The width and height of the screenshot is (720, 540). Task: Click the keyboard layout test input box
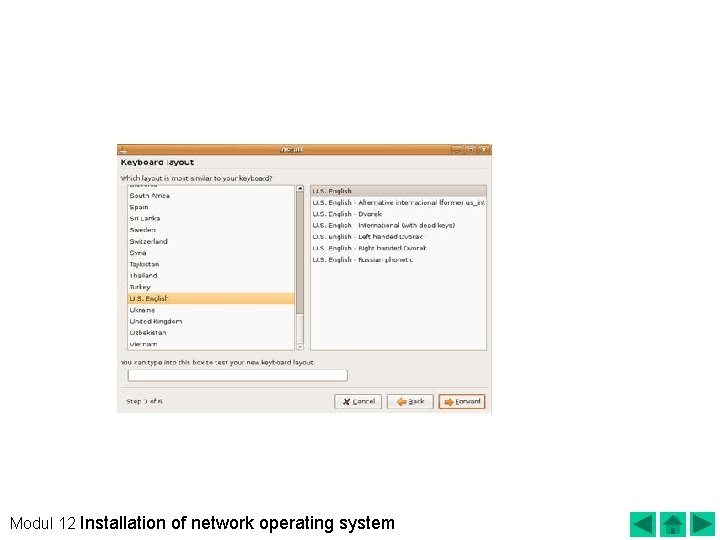point(237,375)
